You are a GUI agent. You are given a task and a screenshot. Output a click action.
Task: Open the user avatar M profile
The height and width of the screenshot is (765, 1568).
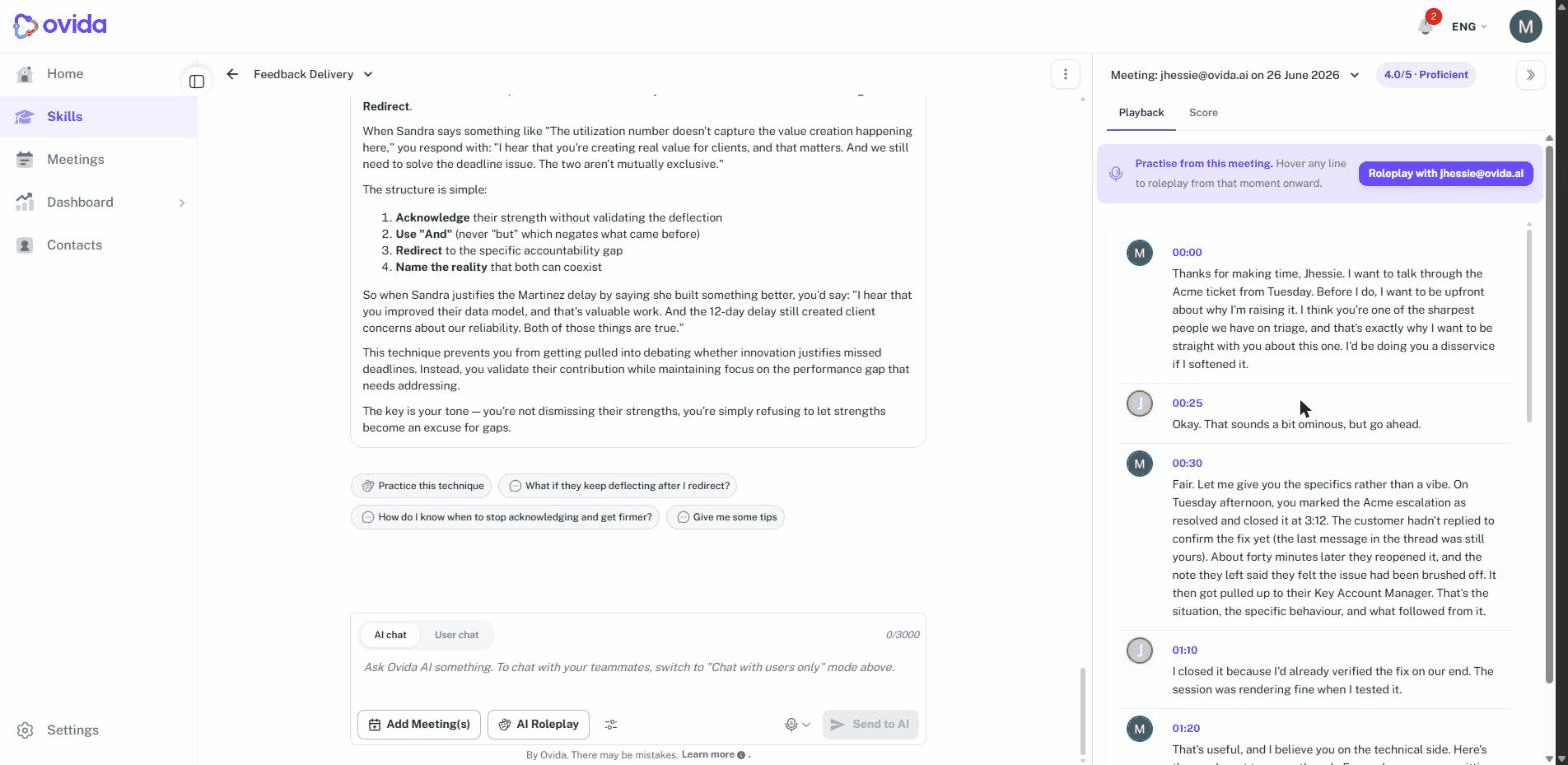click(x=1525, y=27)
